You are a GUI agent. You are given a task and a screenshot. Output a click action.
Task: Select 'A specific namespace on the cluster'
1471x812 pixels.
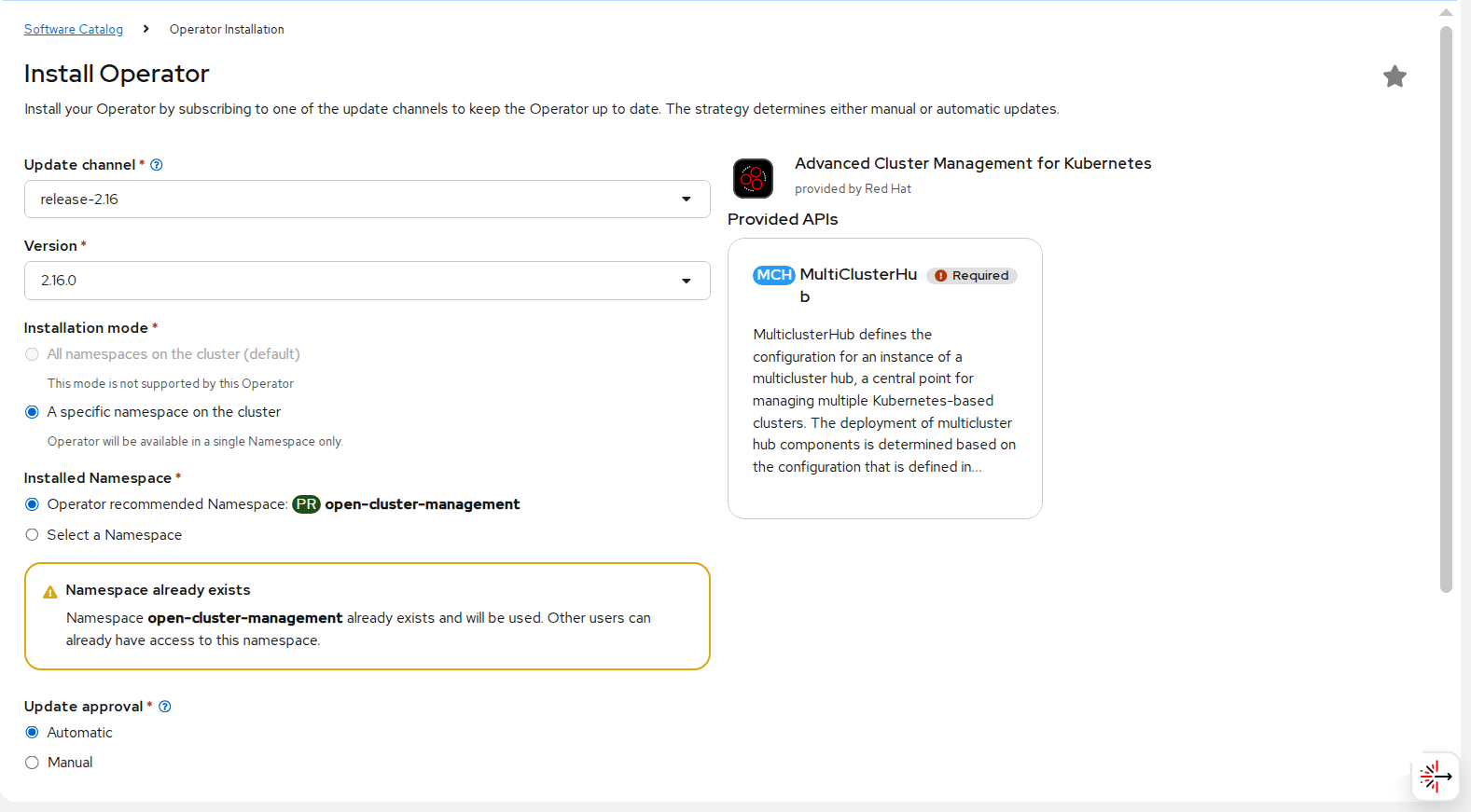click(33, 412)
